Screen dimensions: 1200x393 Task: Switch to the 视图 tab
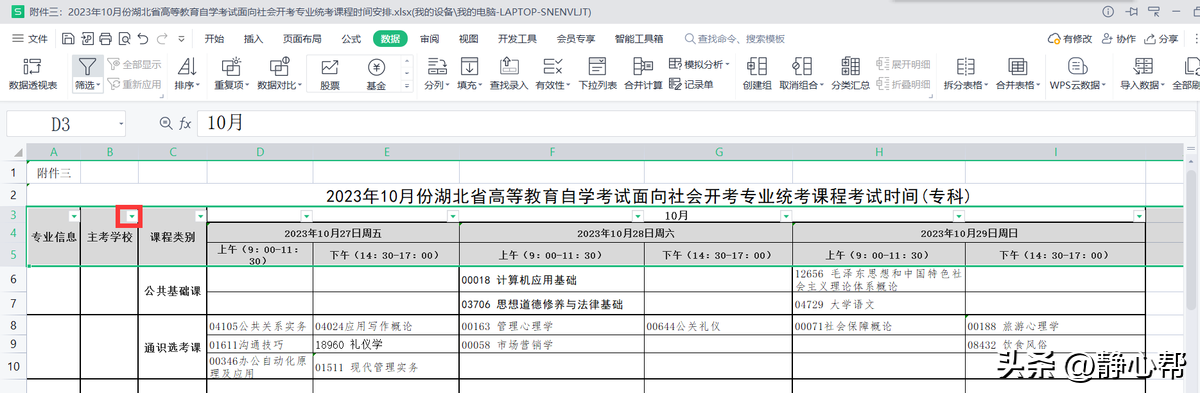click(468, 39)
